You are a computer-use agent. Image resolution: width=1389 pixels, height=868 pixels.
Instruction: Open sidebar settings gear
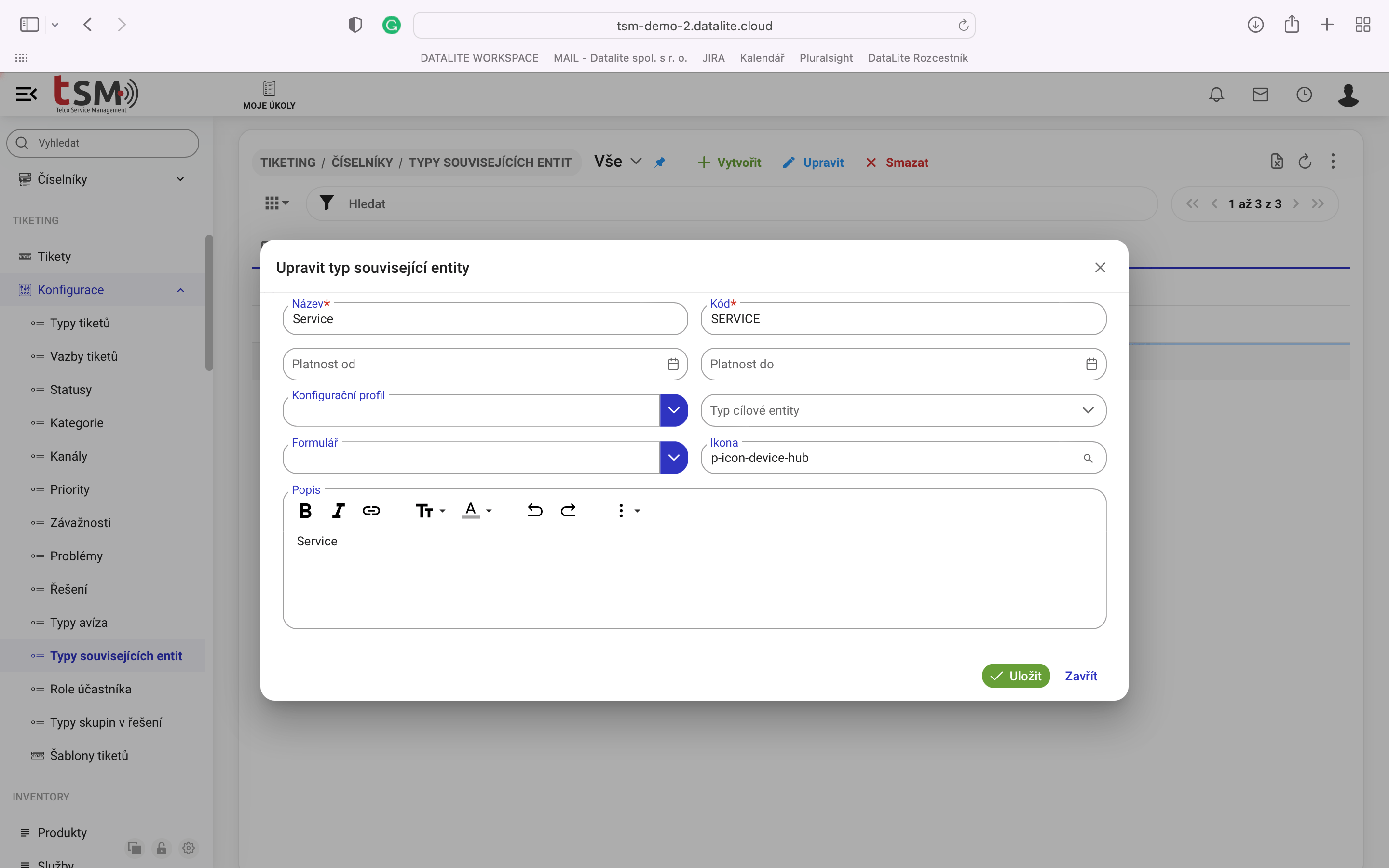tap(188, 848)
